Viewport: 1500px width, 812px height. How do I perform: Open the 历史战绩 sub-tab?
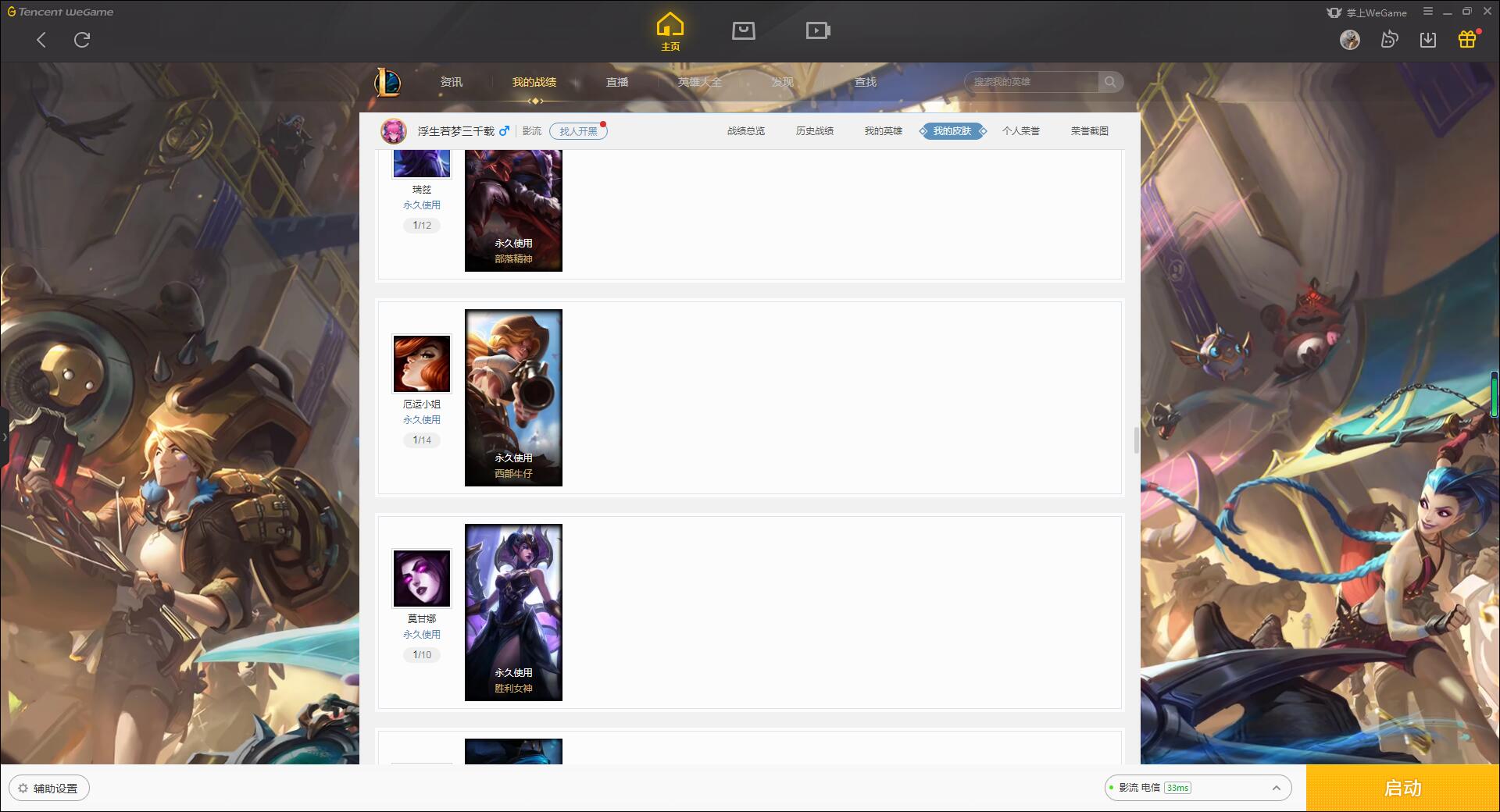815,131
